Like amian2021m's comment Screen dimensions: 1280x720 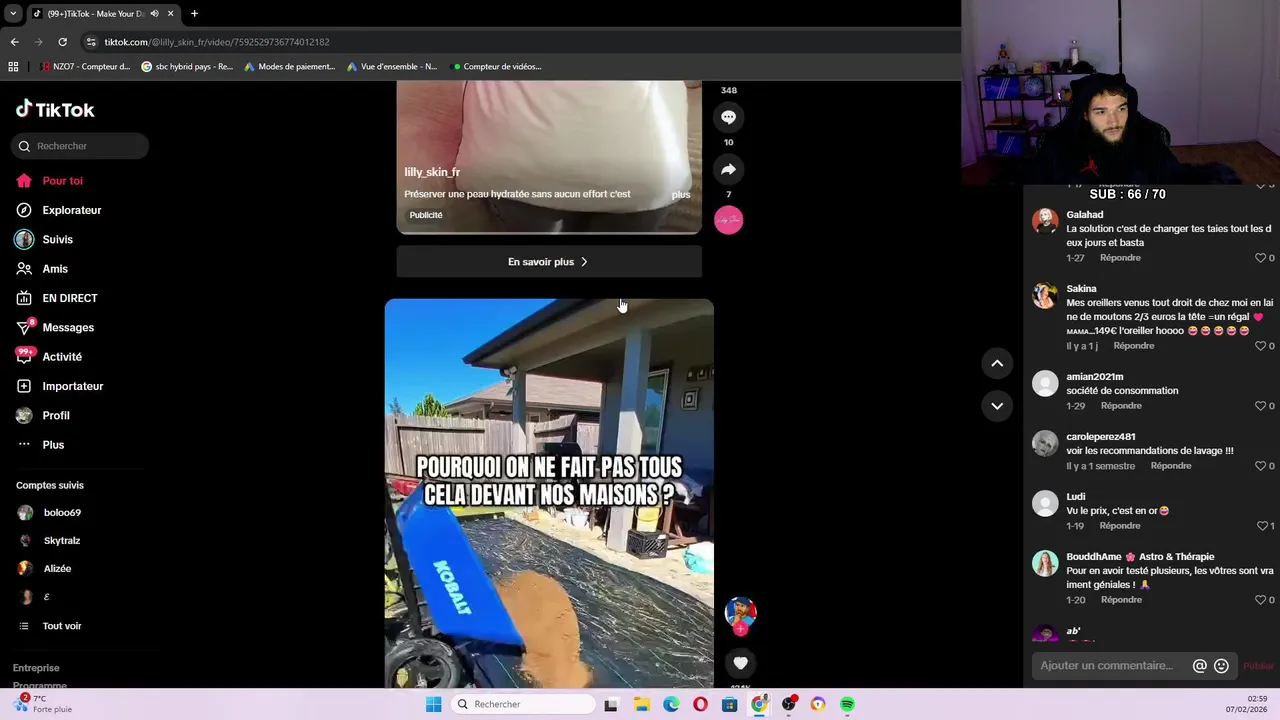coord(1261,406)
